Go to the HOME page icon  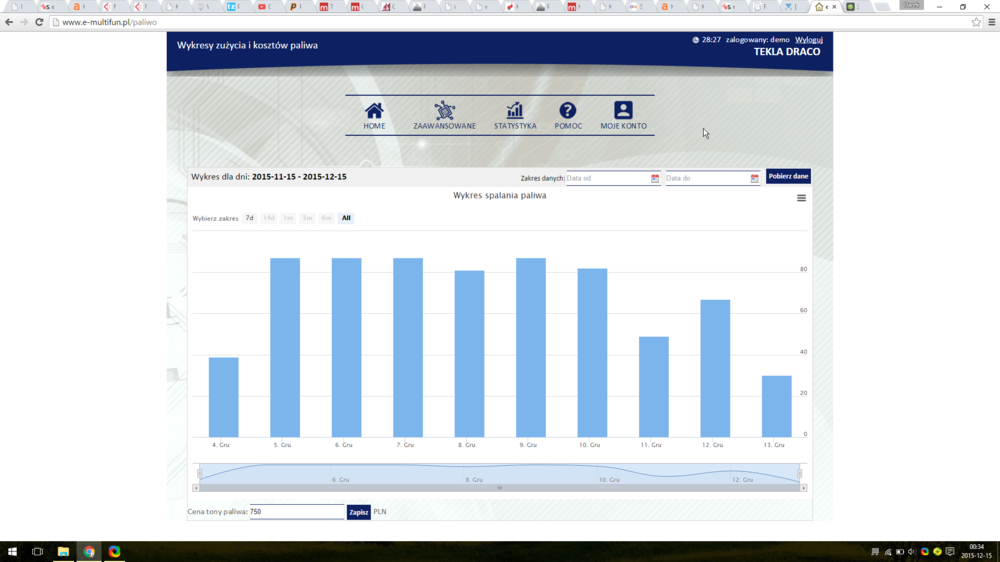374,111
